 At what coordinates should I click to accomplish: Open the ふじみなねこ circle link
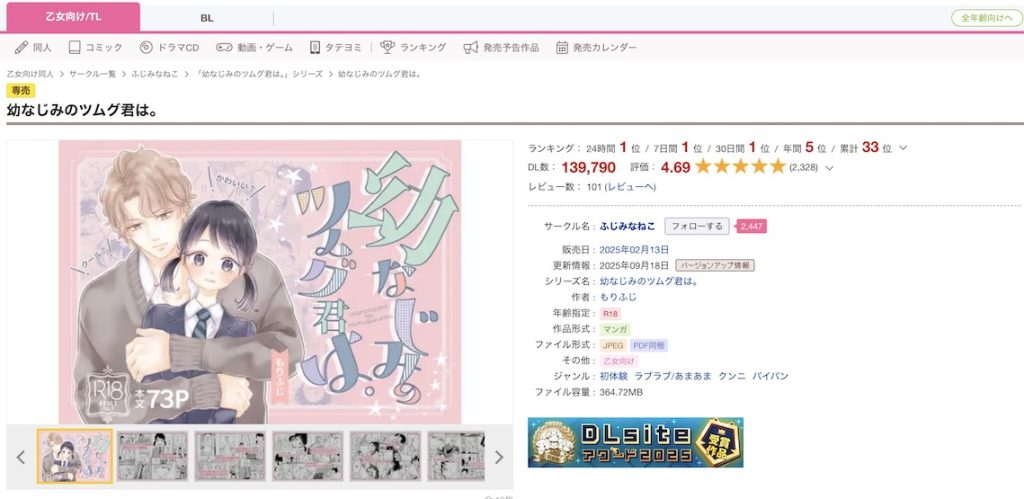(x=628, y=226)
